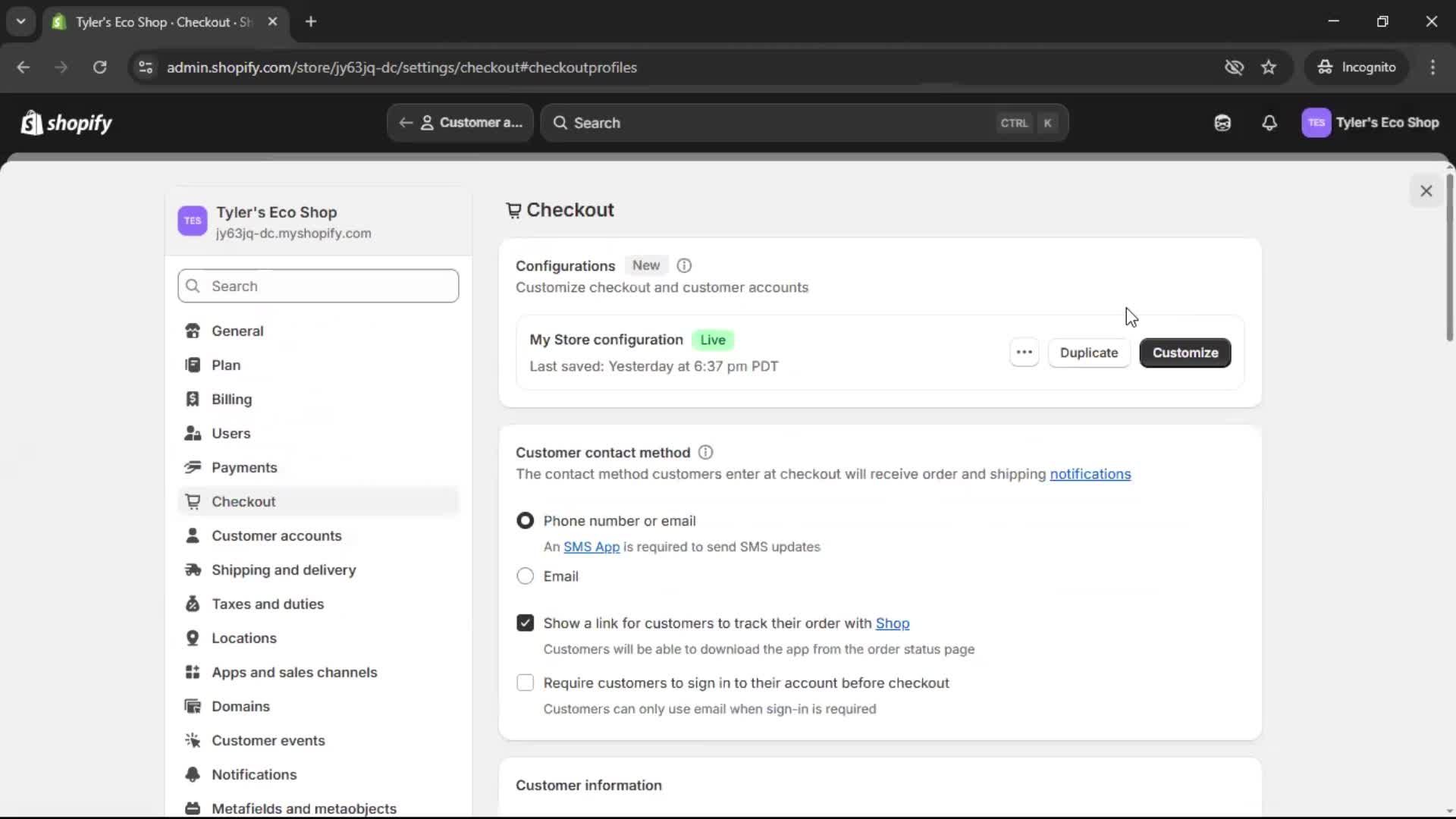Open Taxes and duties settings
Image resolution: width=1456 pixels, height=819 pixels.
pyautogui.click(x=268, y=604)
